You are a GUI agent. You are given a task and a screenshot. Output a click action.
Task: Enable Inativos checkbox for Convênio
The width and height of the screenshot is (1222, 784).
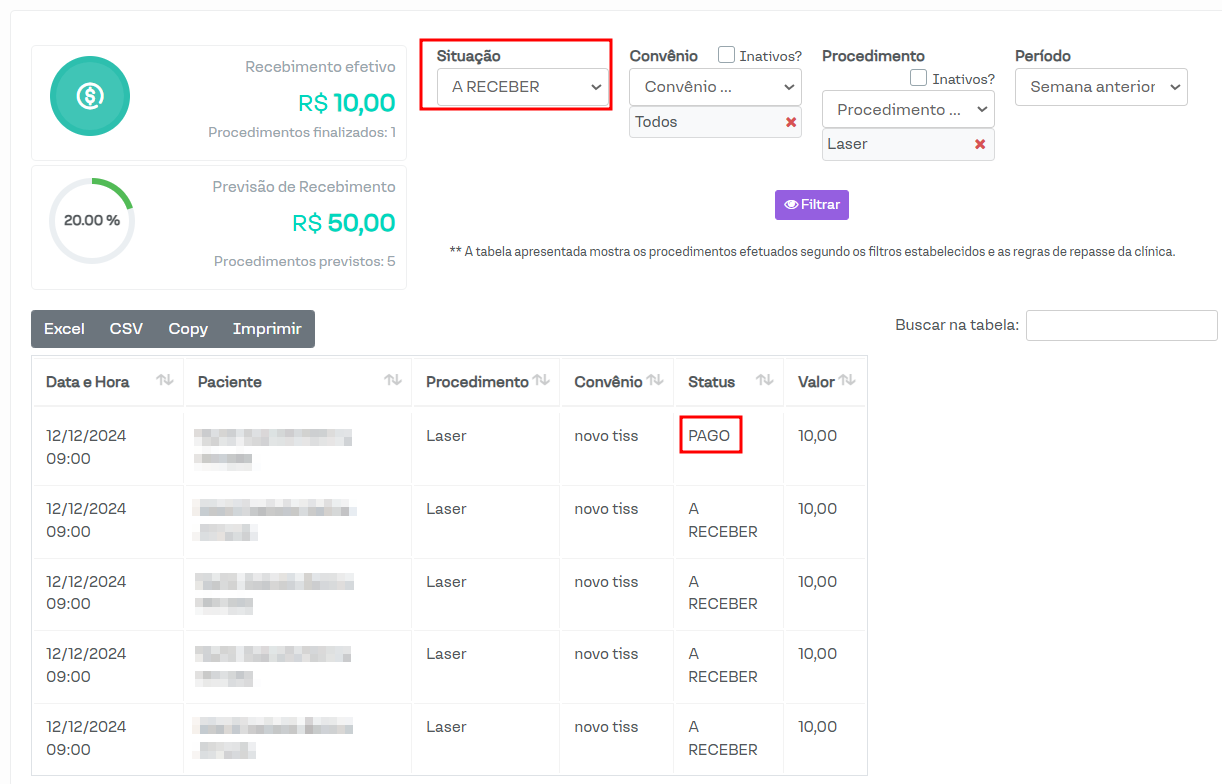click(x=727, y=56)
